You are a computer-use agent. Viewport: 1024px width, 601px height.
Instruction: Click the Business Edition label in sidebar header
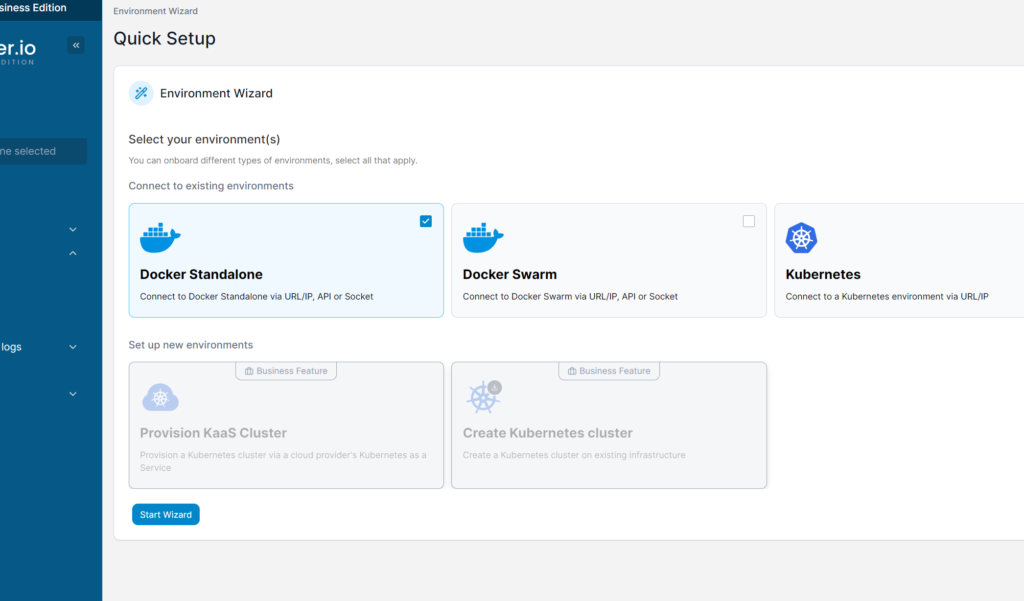click(33, 8)
